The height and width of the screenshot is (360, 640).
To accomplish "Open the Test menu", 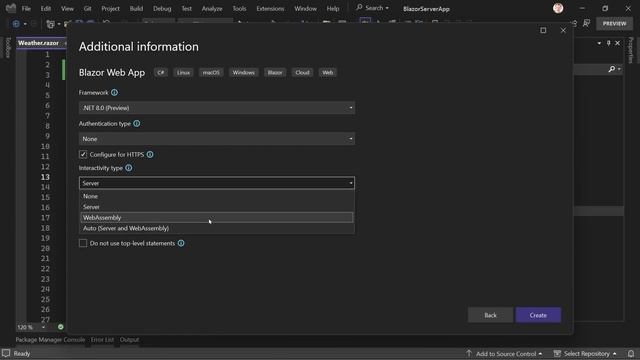I will coord(186,9).
